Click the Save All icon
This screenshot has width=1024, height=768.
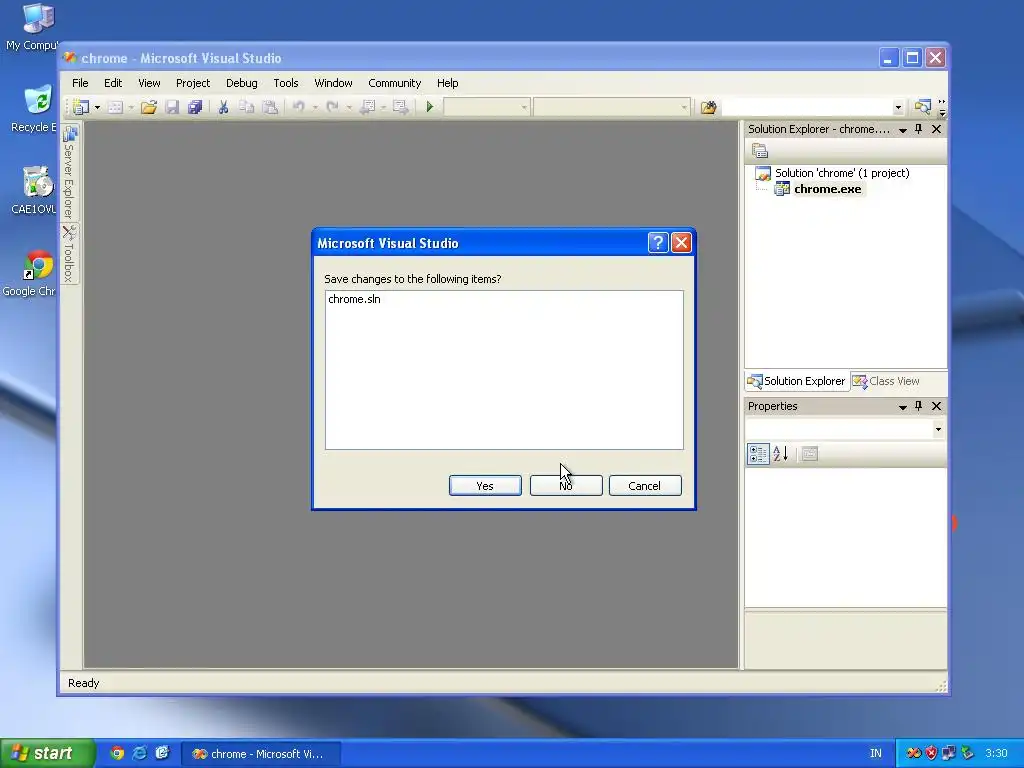pyautogui.click(x=195, y=107)
